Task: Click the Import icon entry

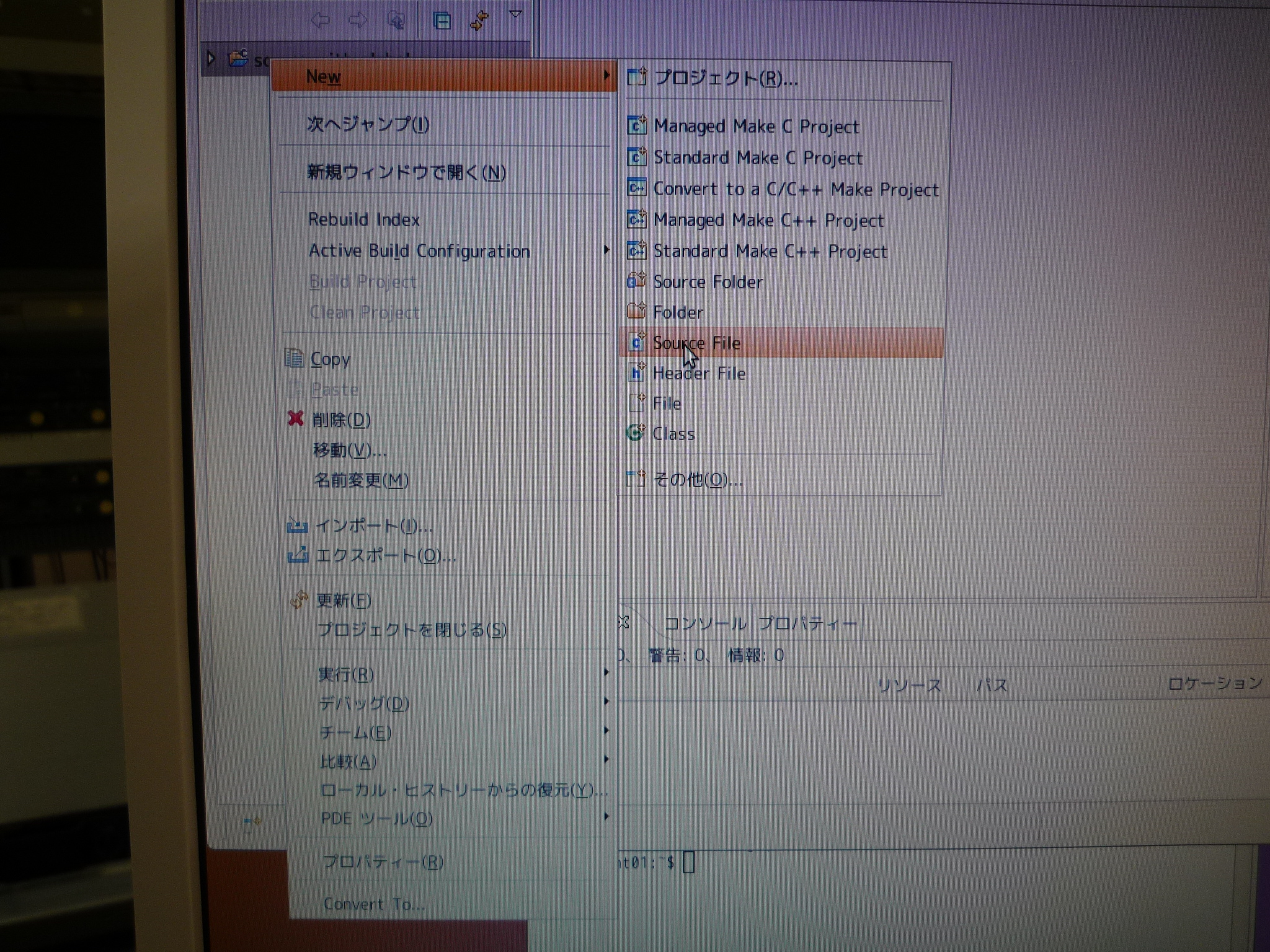Action: 297,526
